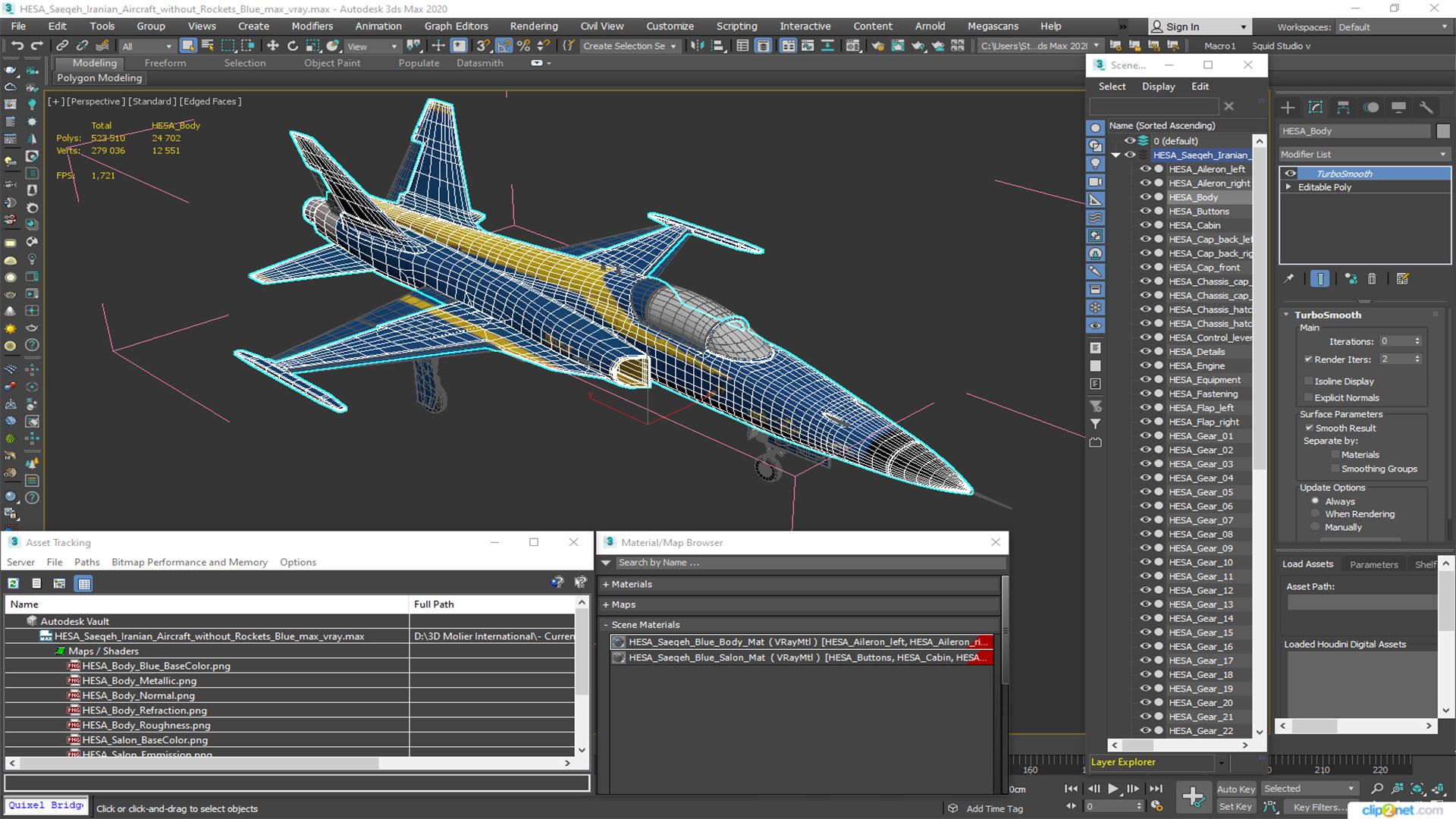Switch to the Object Paint ribbon tab
Image resolution: width=1456 pixels, height=819 pixels.
click(x=332, y=63)
